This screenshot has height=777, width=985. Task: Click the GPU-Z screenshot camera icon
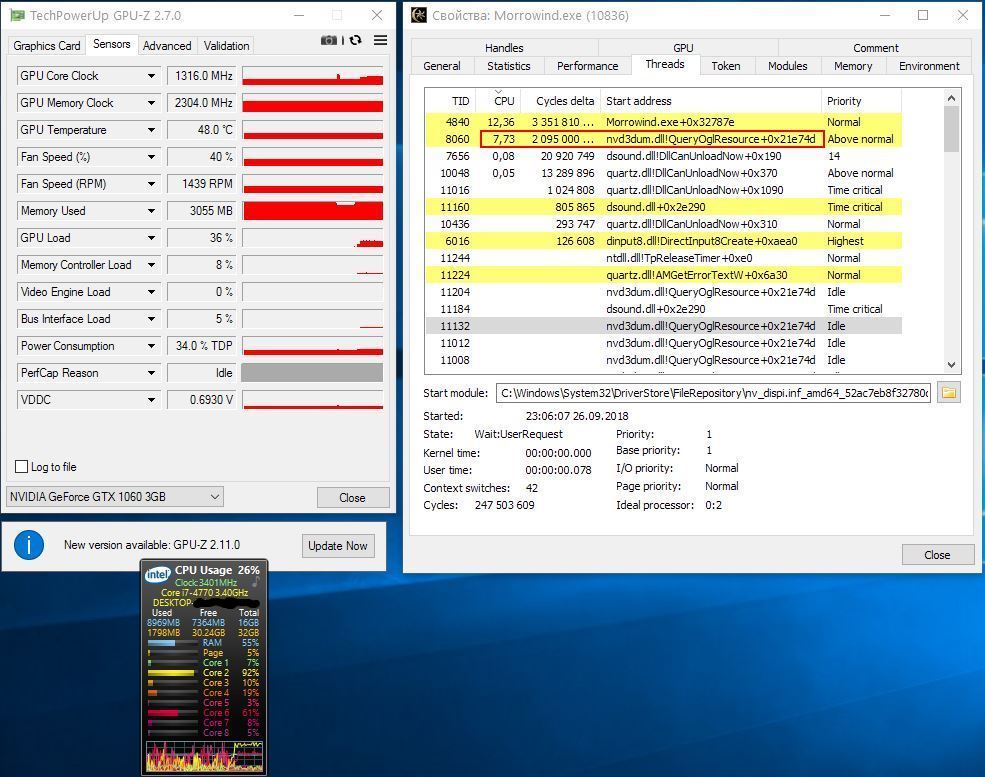tap(329, 40)
